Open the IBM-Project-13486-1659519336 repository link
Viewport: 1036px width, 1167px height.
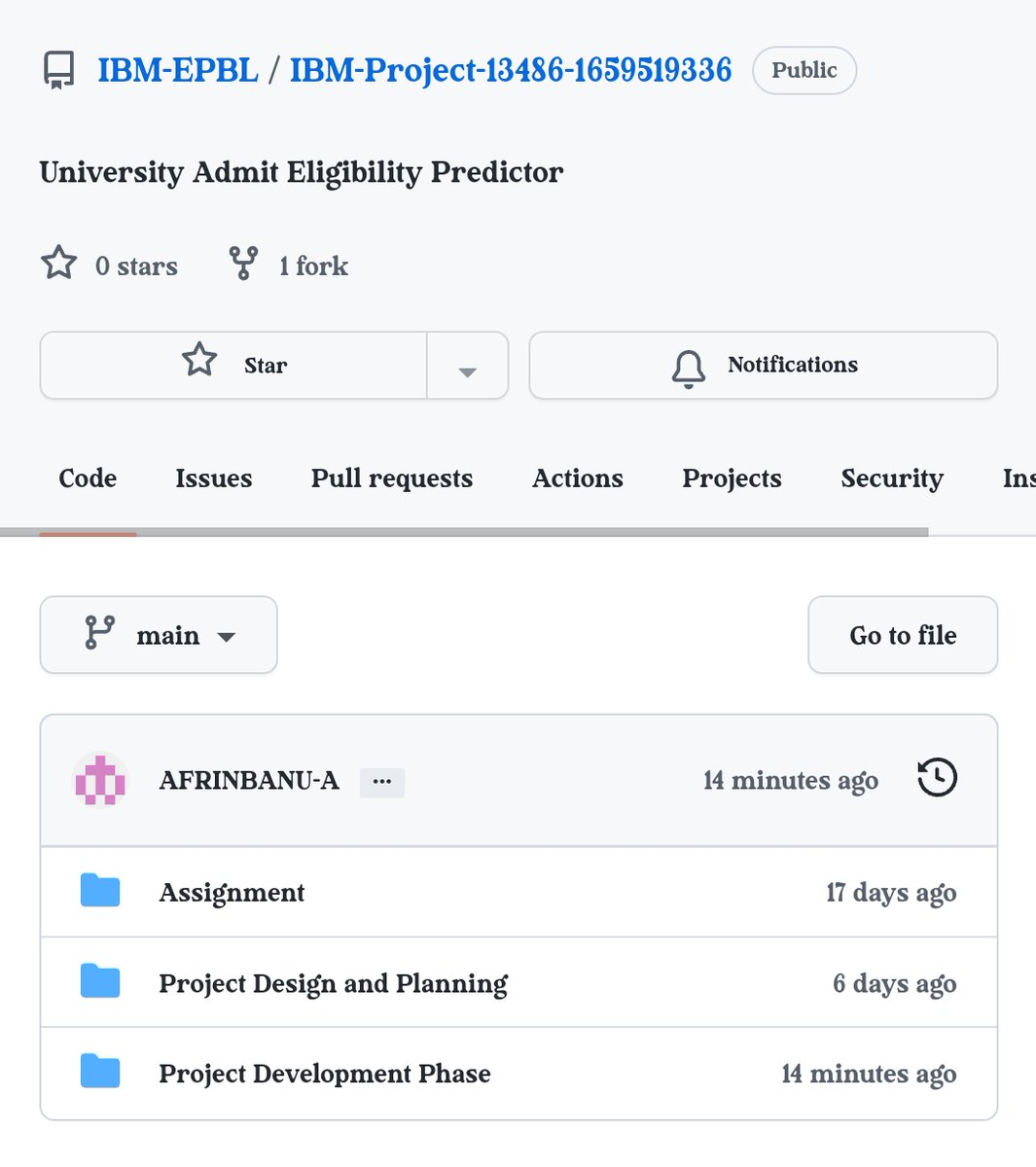[x=511, y=70]
